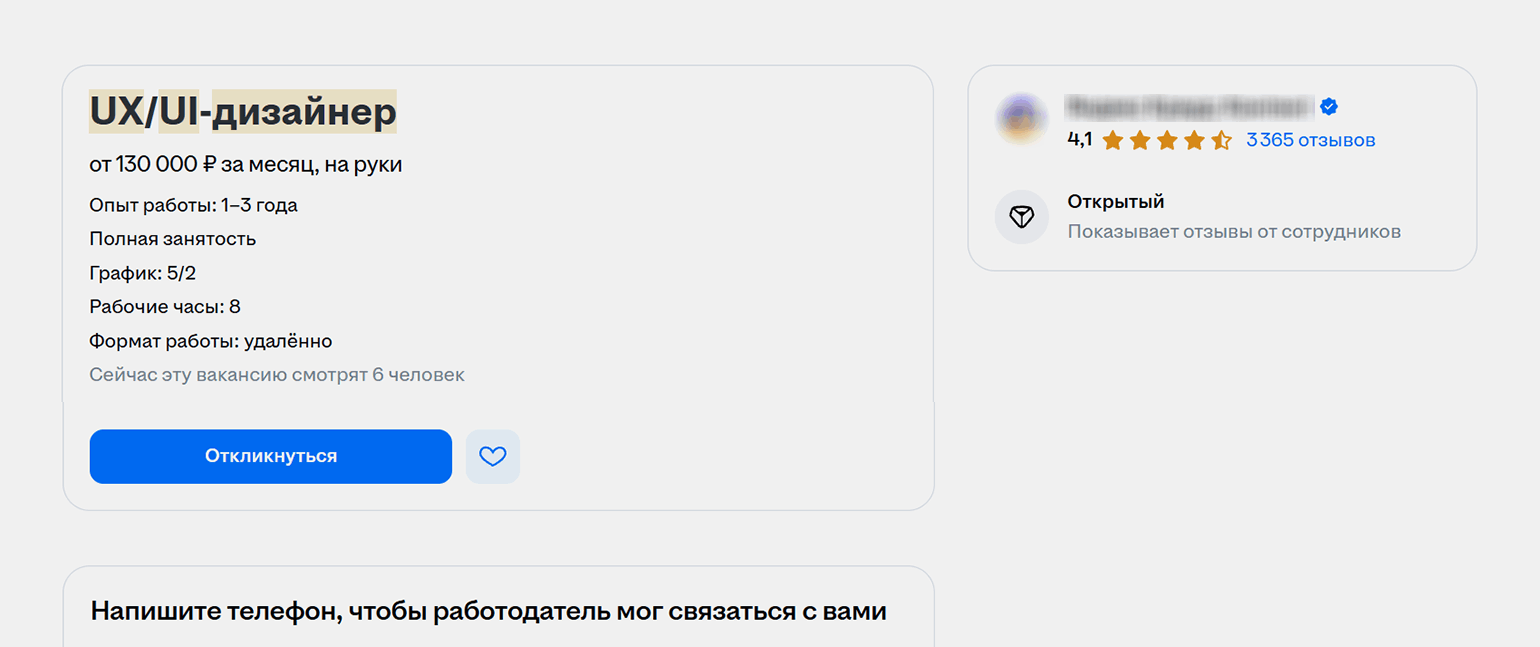Click the note Сейчас эту вакансию смотрят

(x=277, y=375)
